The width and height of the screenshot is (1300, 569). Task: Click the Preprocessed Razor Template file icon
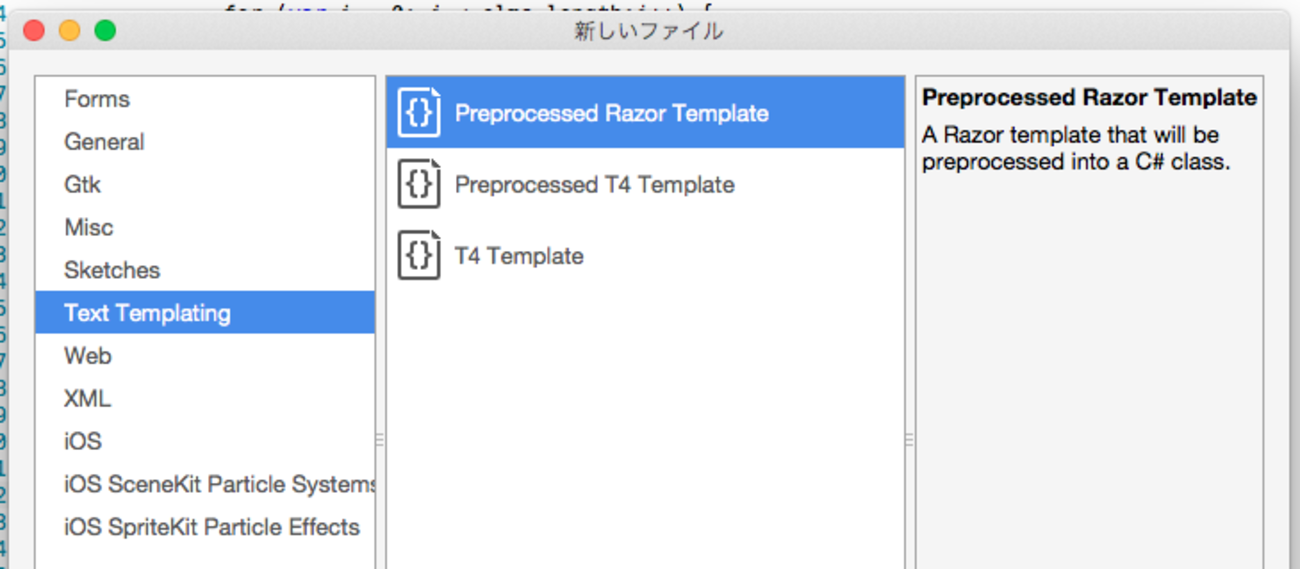[419, 113]
